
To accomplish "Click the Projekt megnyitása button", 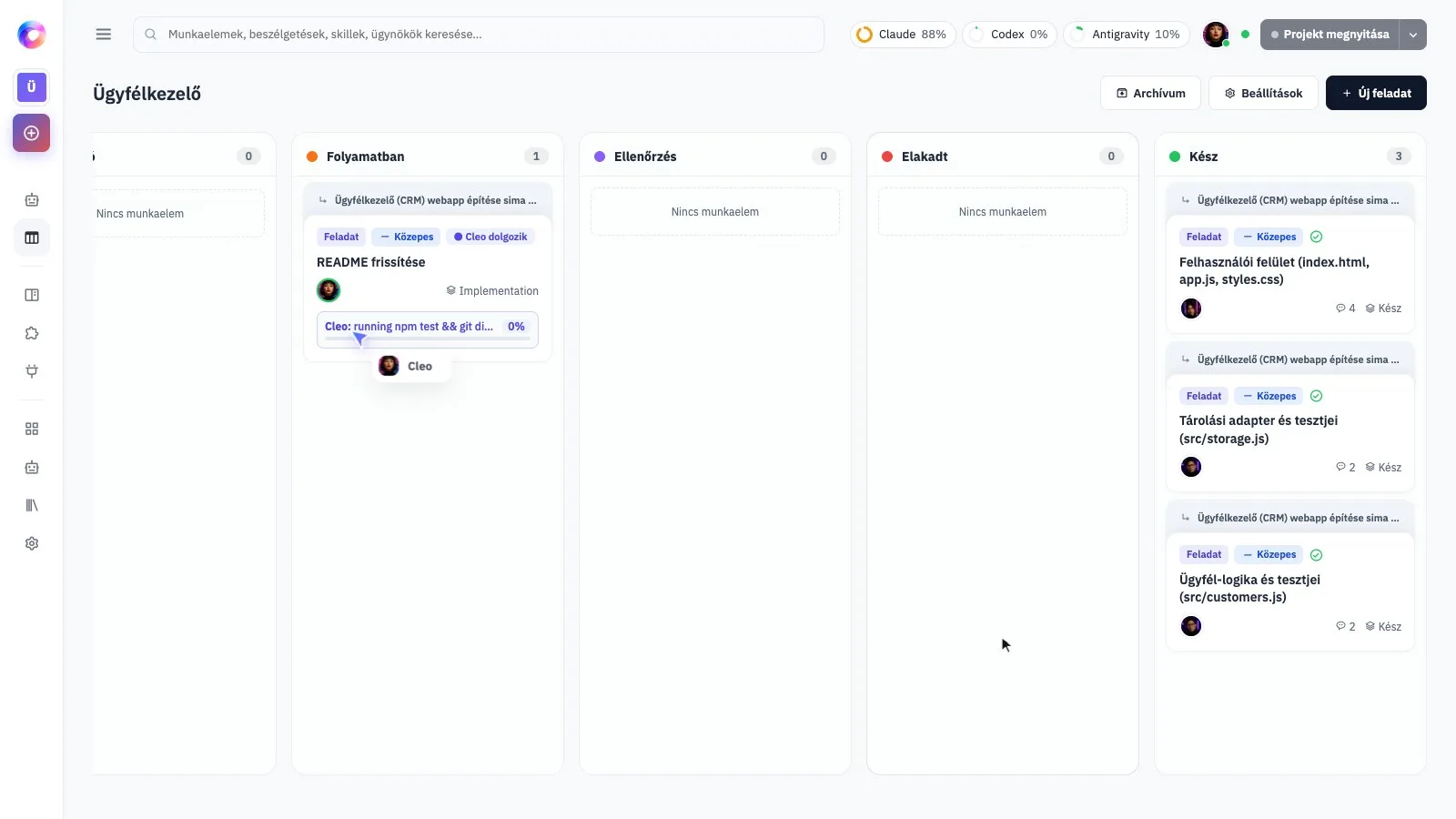I will click(1330, 35).
